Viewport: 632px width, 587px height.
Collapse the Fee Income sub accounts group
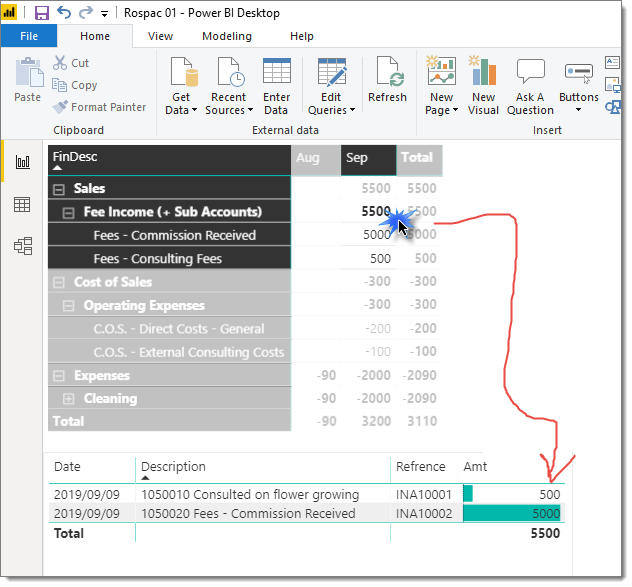click(x=69, y=212)
